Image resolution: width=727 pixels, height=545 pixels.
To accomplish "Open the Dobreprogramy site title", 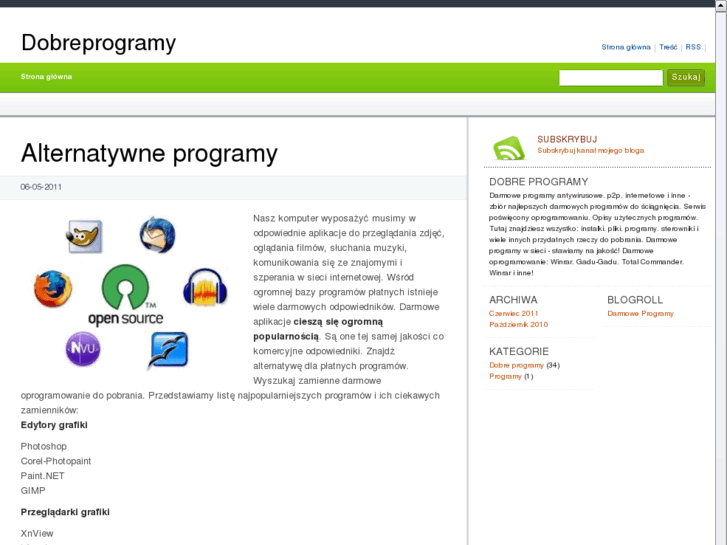I will pyautogui.click(x=99, y=43).
